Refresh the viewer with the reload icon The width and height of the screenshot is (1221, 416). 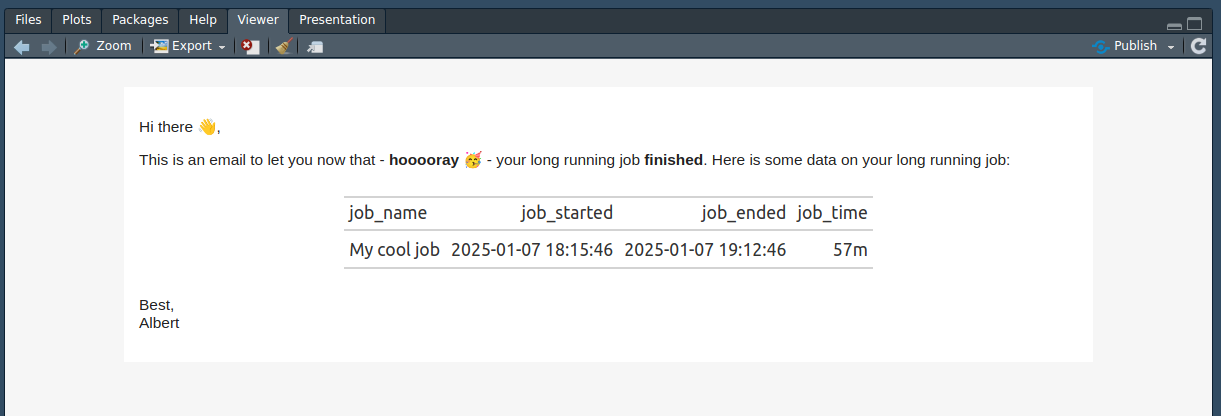point(1199,46)
